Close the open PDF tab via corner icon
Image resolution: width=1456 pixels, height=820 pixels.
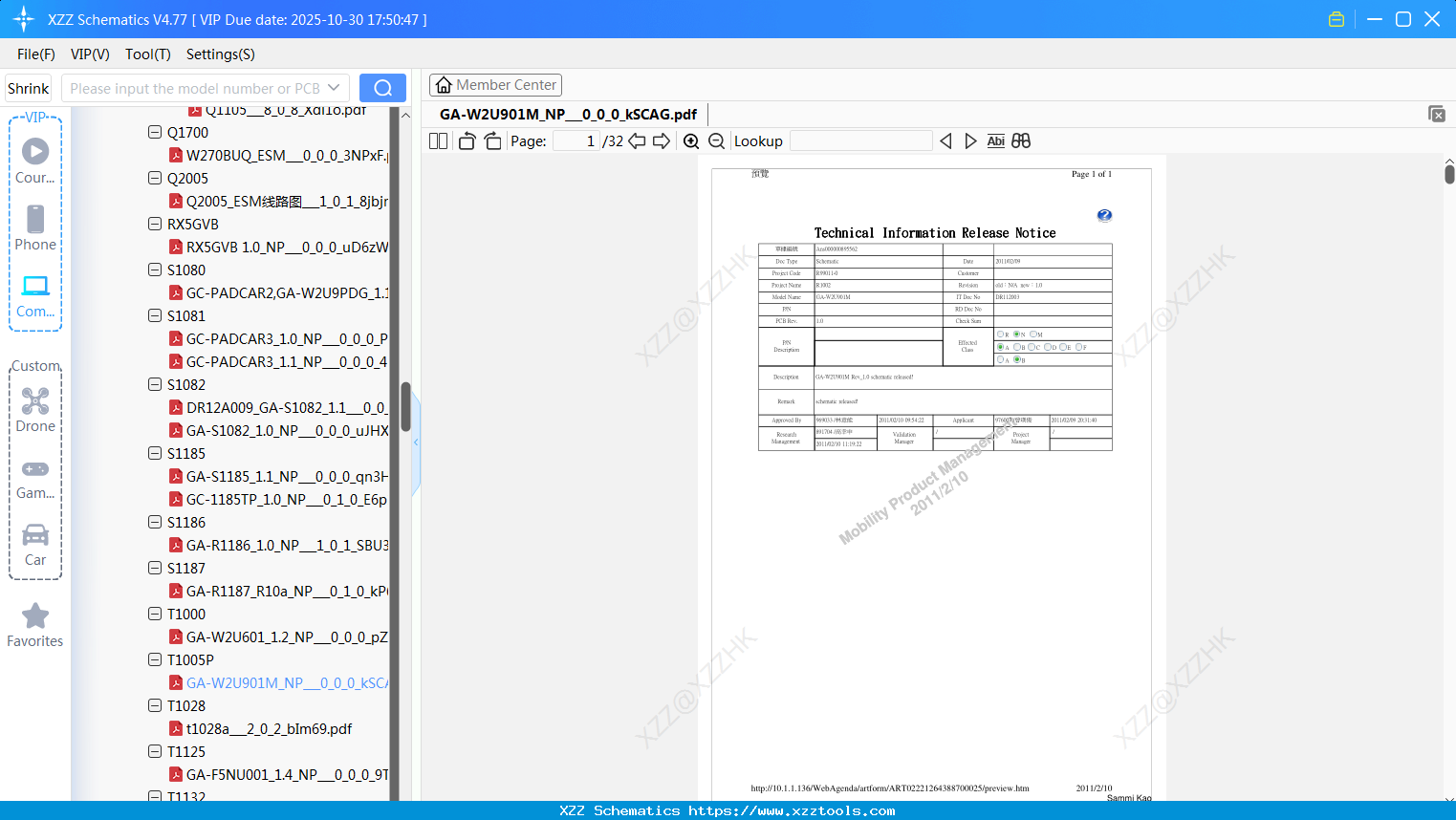[x=1437, y=114]
